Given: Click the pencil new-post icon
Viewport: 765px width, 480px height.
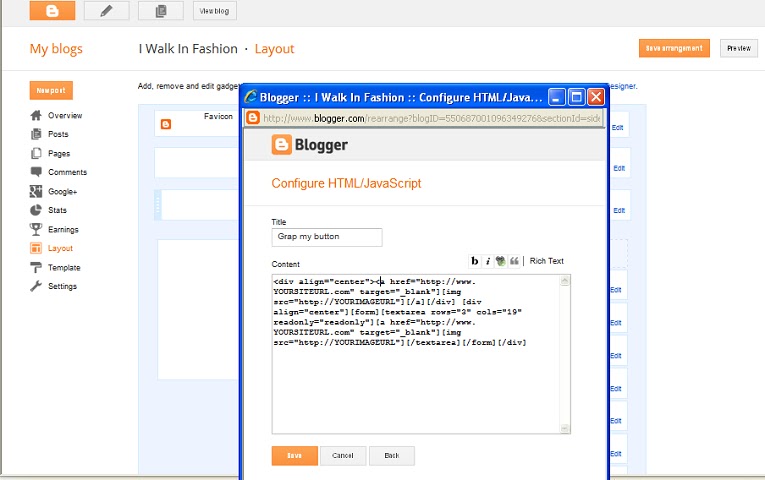Looking at the screenshot, I should coord(106,10).
